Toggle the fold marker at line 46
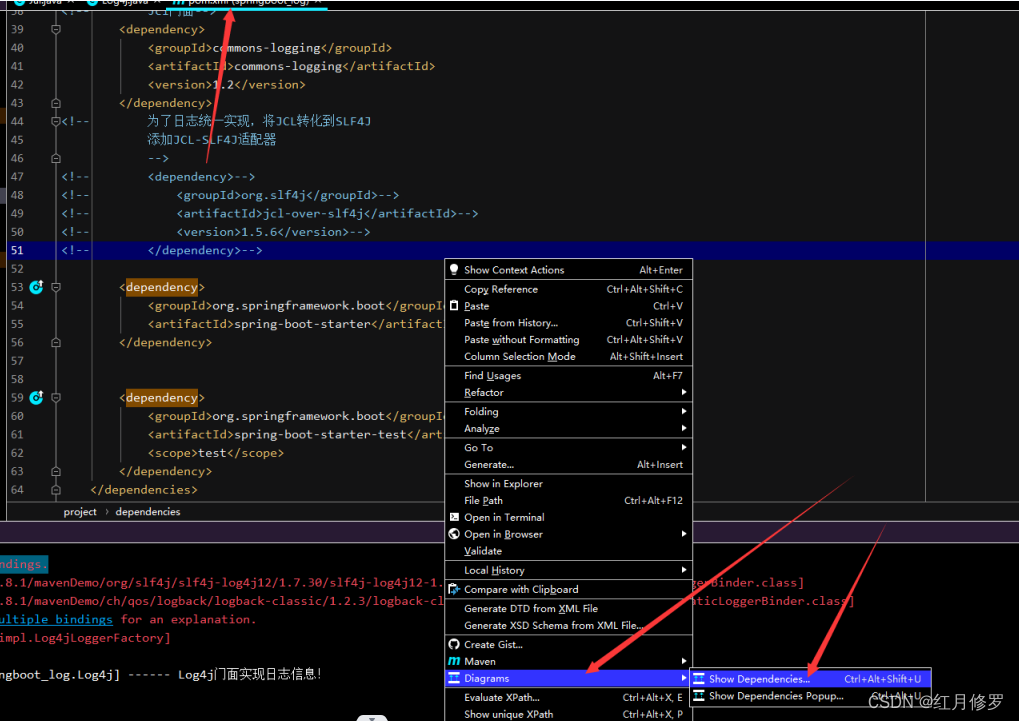Screen dimensions: 1019x721 56,158
